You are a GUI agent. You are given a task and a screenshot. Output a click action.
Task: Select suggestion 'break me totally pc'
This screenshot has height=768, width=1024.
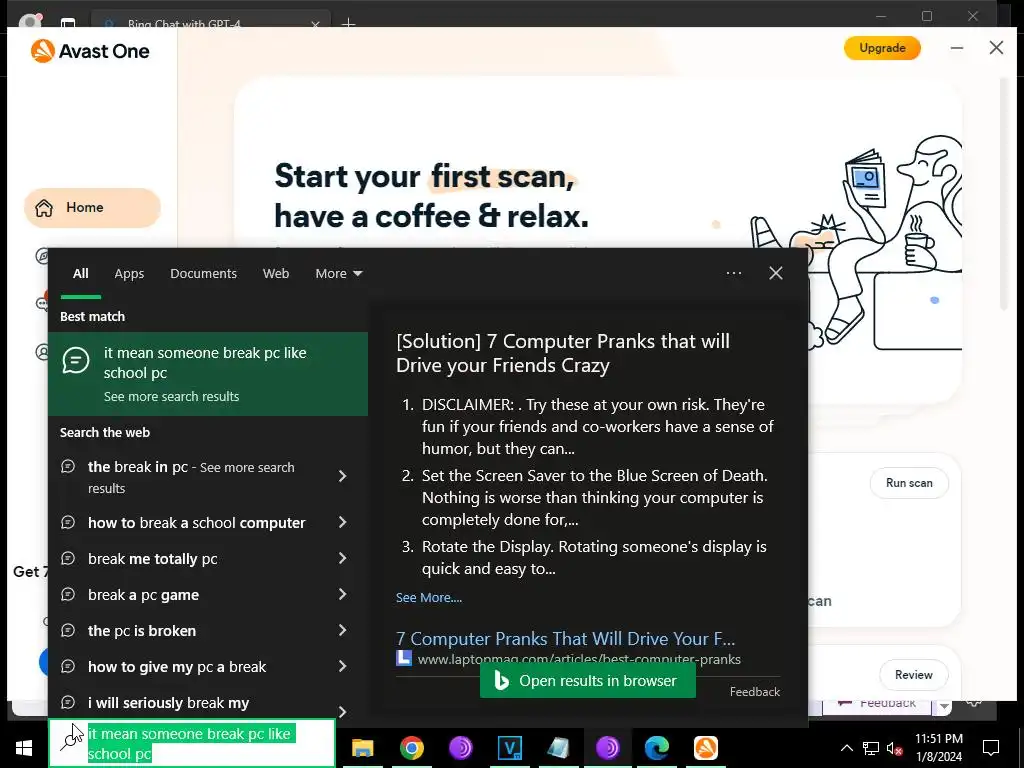click(x=153, y=559)
